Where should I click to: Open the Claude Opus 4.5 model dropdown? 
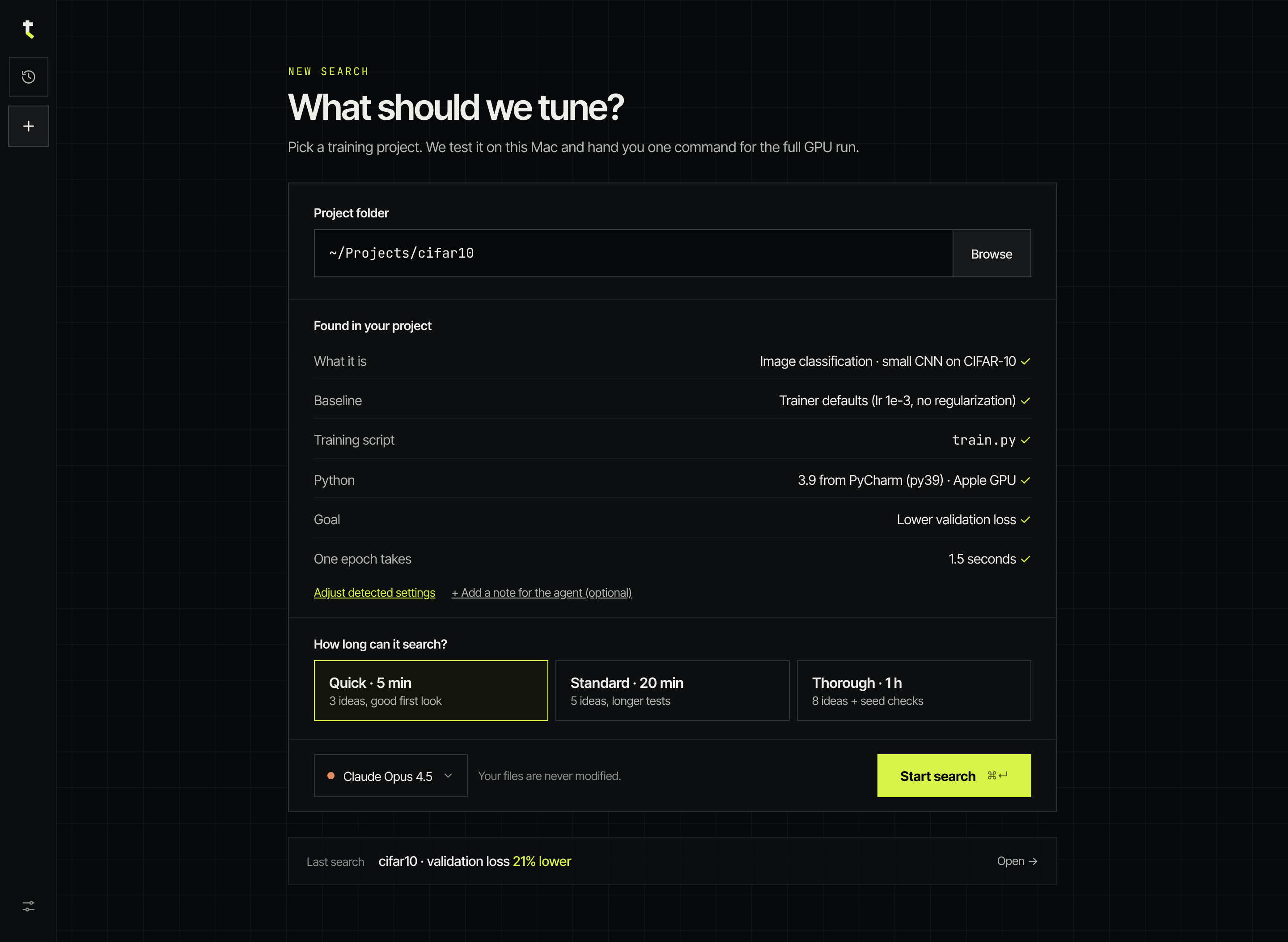coord(390,776)
